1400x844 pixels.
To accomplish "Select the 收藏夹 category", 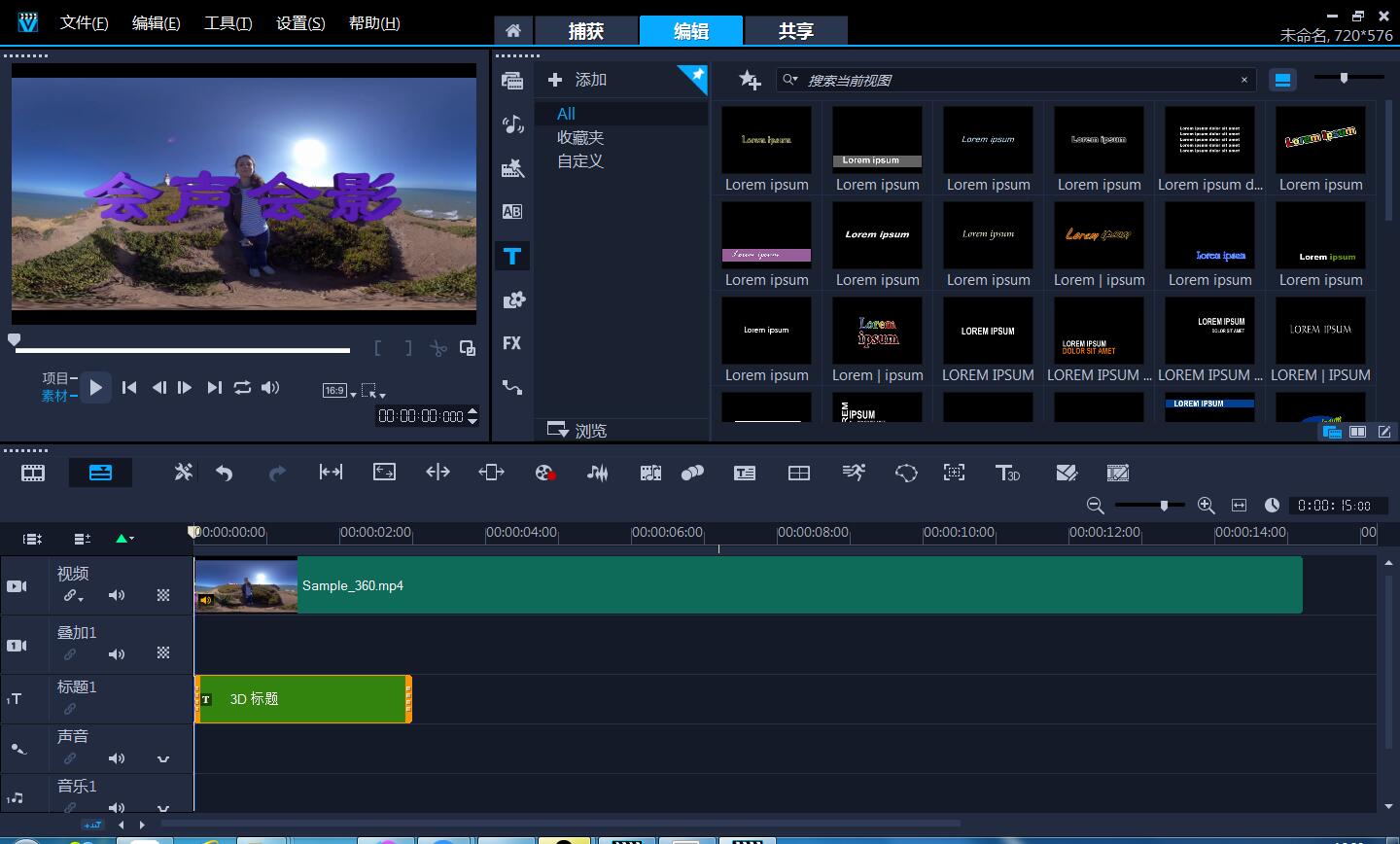I will (x=580, y=137).
